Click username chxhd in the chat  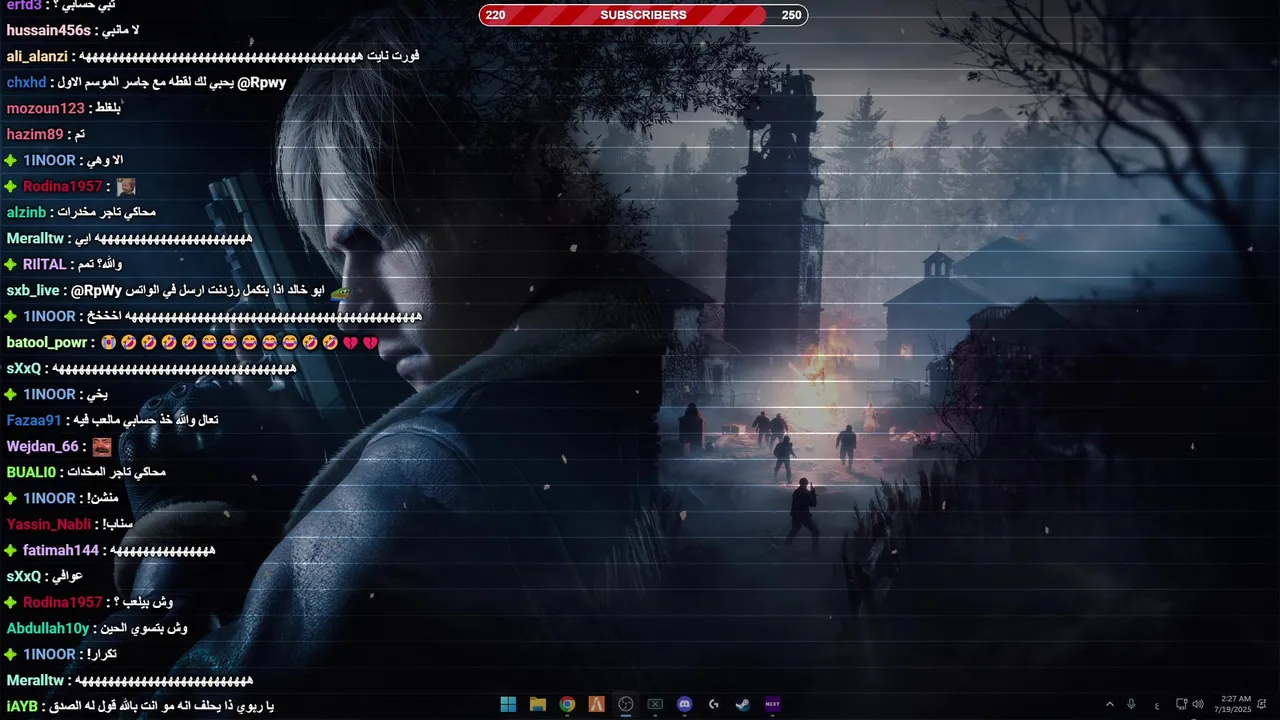tap(26, 83)
